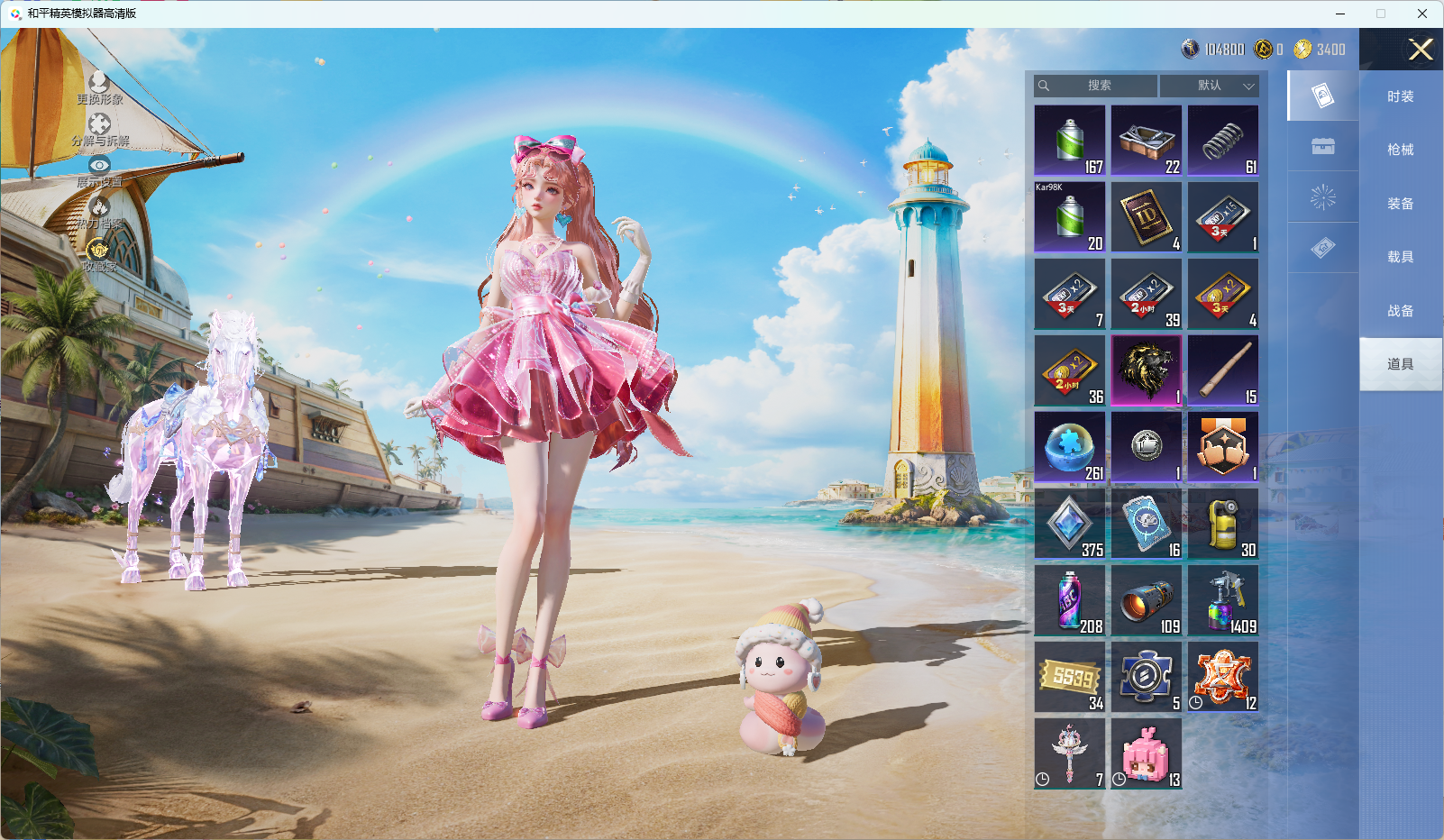Select the pink-haired character item
The width and height of the screenshot is (1444, 840).
point(1147,753)
